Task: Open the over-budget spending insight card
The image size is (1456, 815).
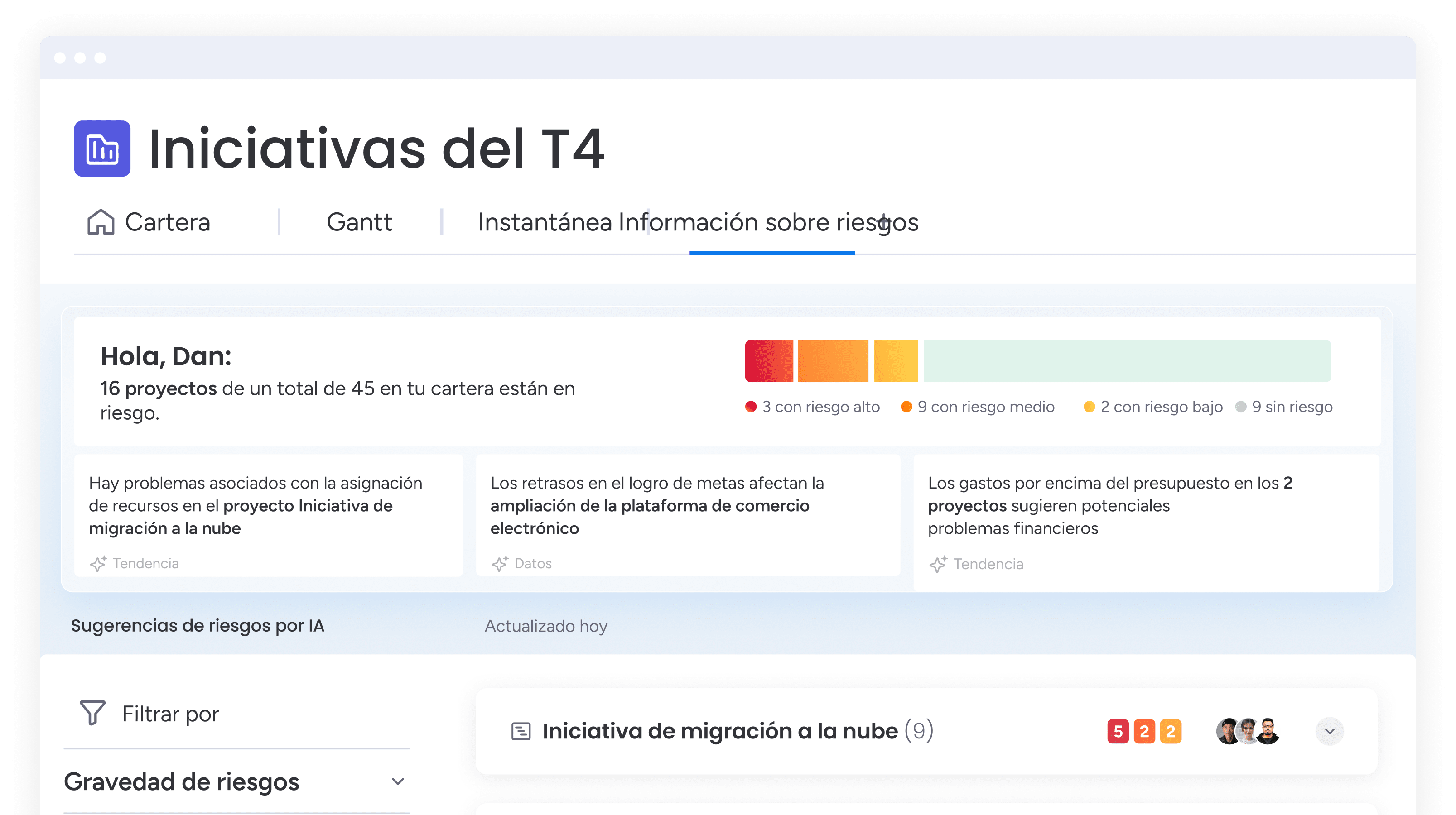Action: click(1146, 523)
